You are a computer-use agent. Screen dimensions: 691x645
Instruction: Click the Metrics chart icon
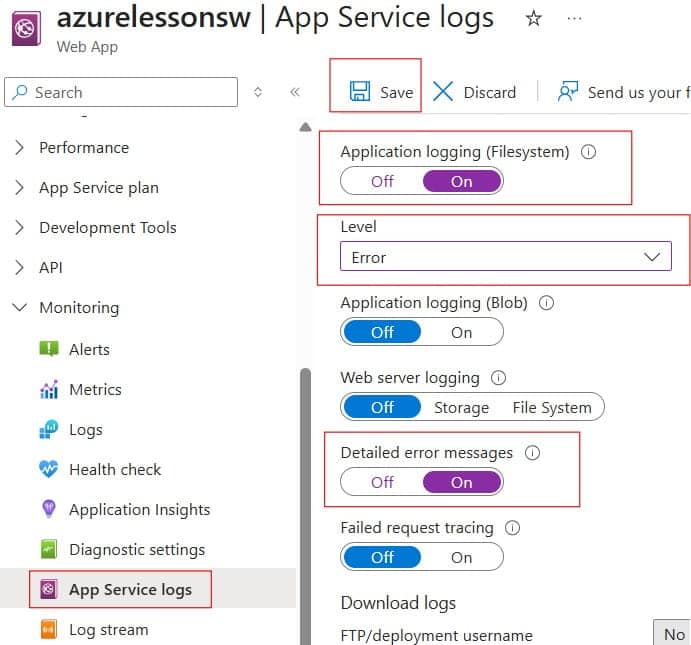[x=48, y=389]
